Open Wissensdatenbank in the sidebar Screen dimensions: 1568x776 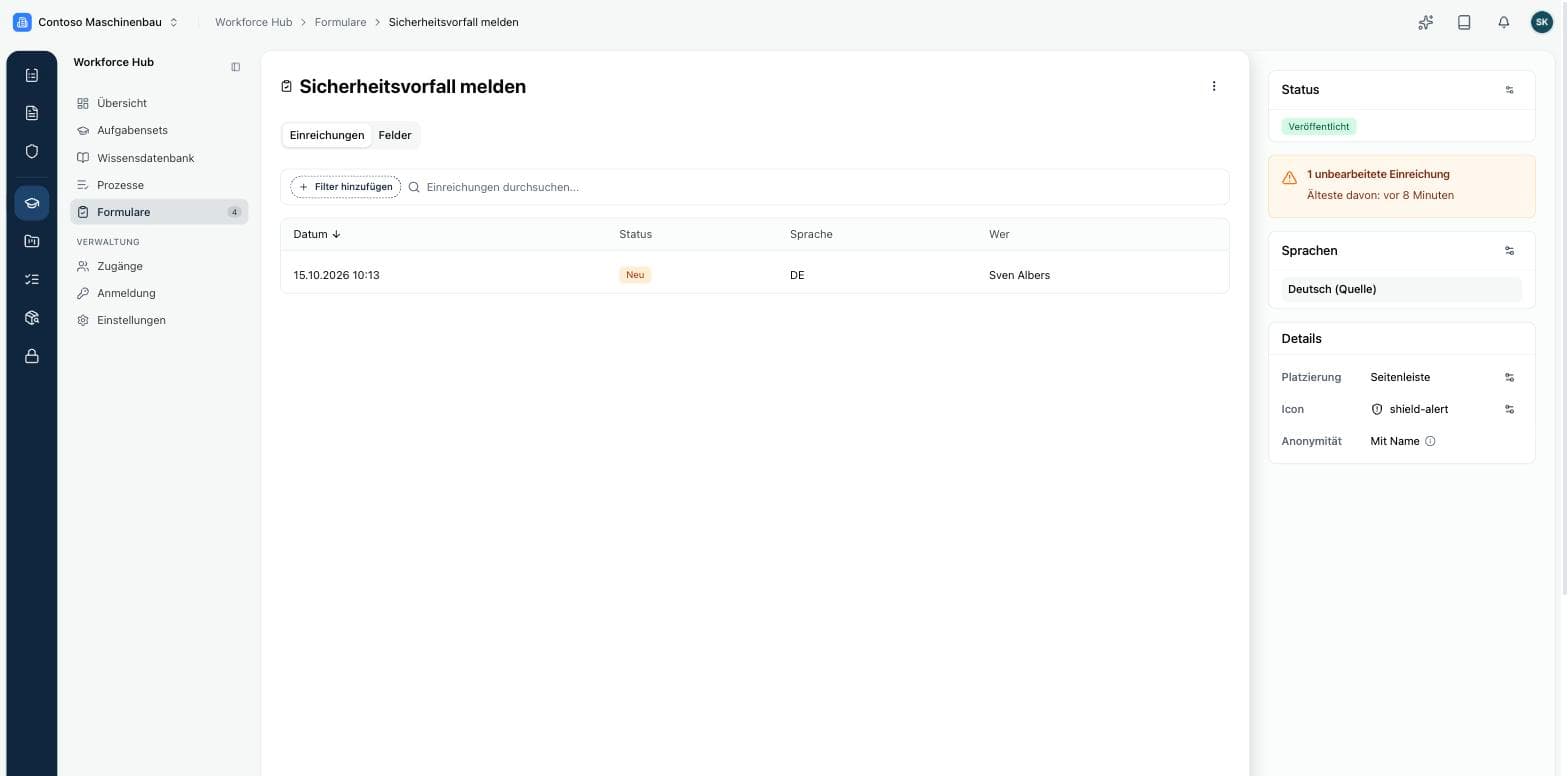pyautogui.click(x=159, y=158)
